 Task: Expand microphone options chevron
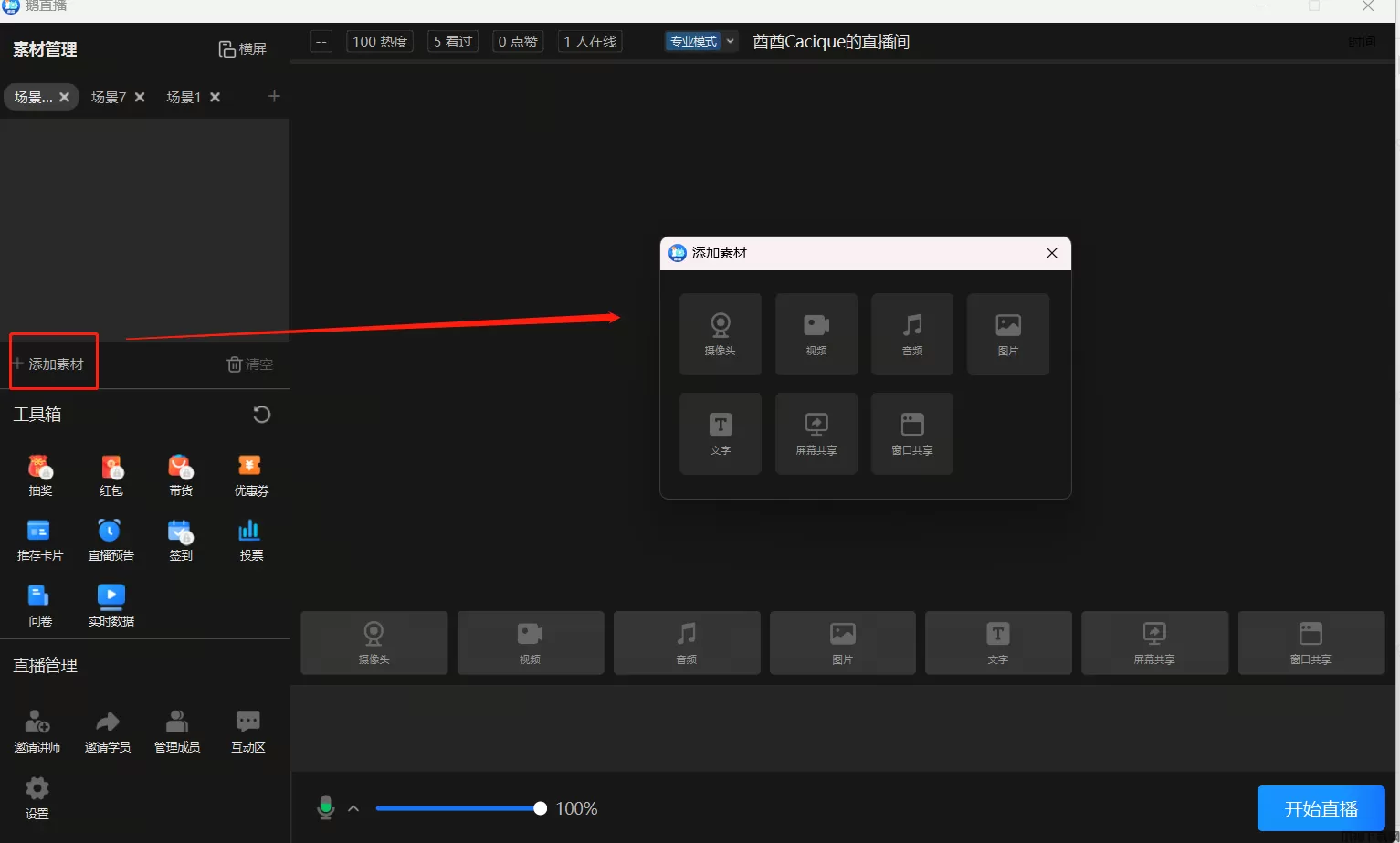[x=353, y=808]
